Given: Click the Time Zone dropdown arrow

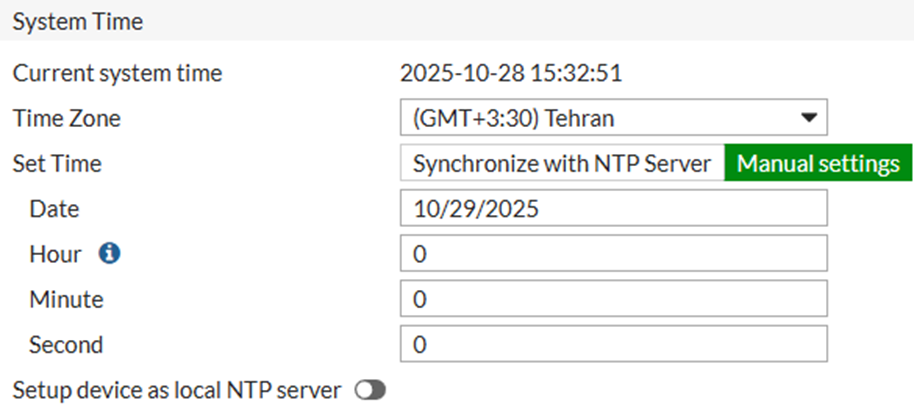Looking at the screenshot, I should click(x=808, y=118).
